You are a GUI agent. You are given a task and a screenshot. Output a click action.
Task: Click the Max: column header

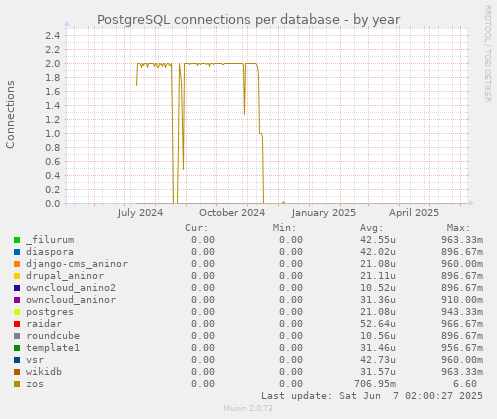[459, 228]
